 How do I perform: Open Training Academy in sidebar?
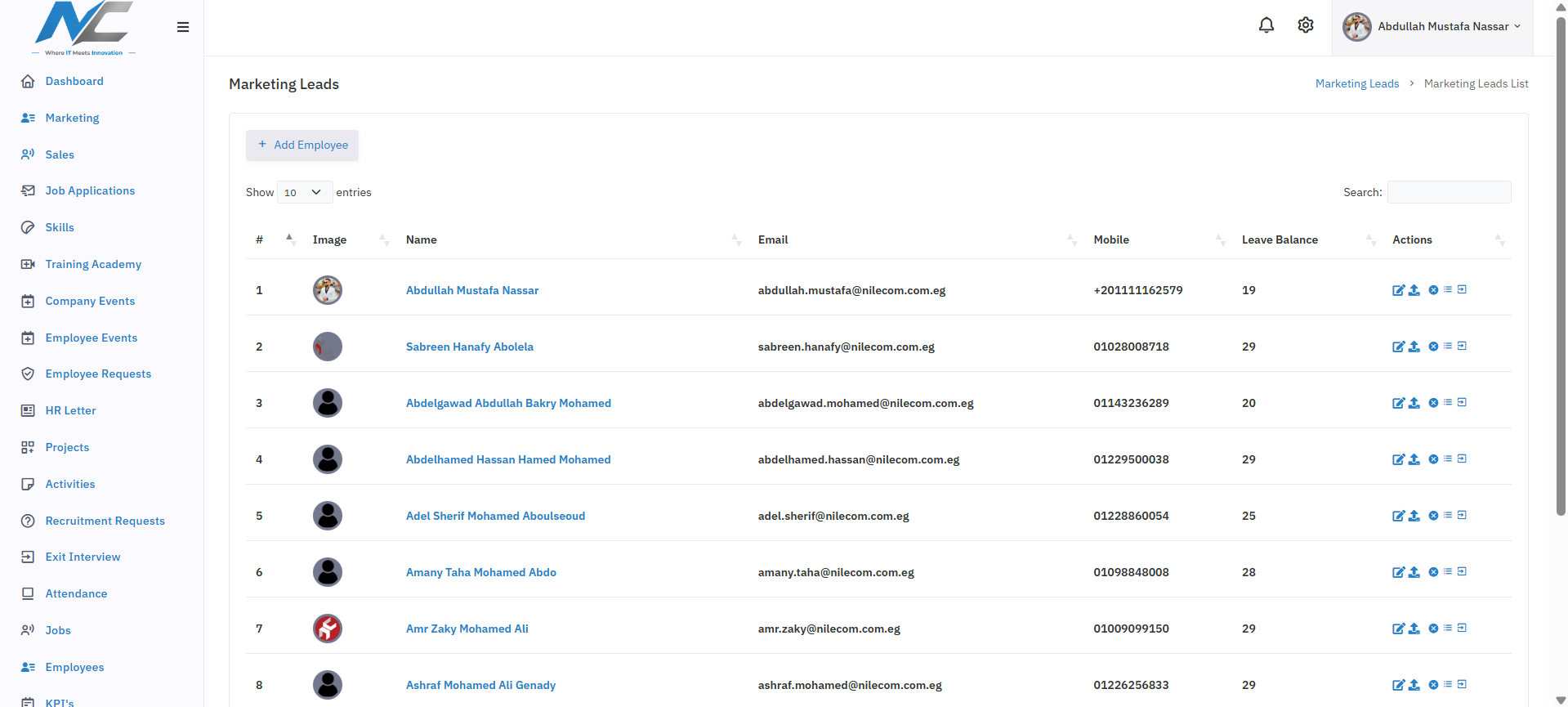93,264
